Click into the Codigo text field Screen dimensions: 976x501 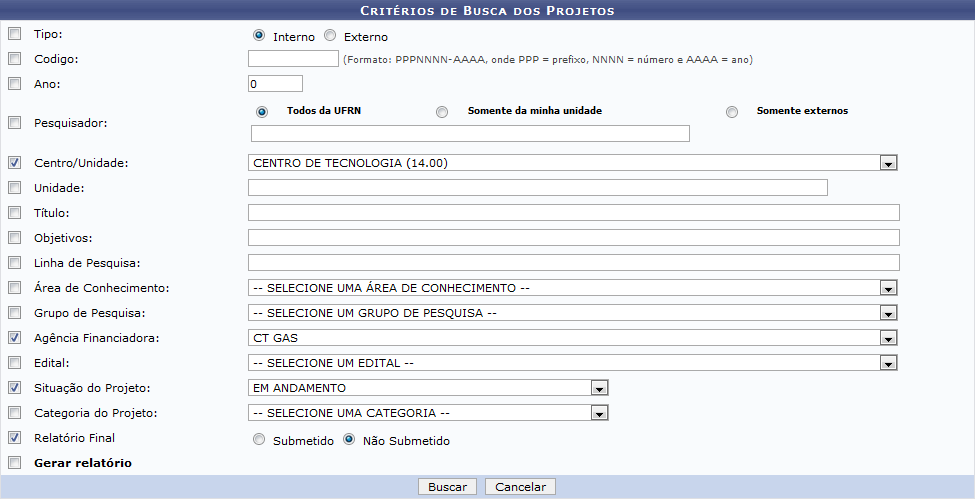pos(293,59)
